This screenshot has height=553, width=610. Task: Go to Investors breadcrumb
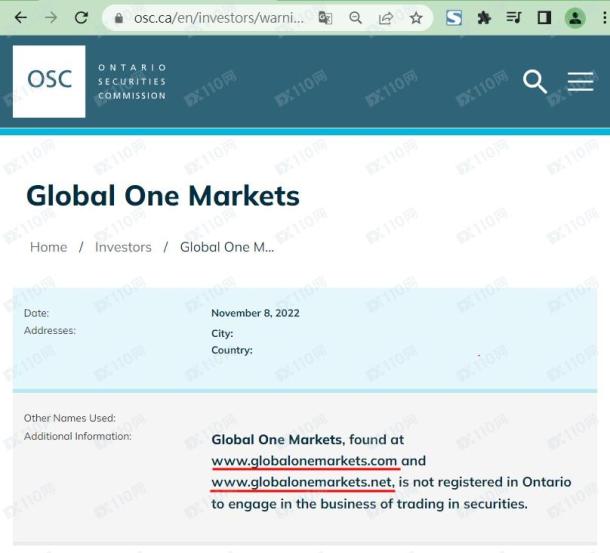(x=123, y=247)
